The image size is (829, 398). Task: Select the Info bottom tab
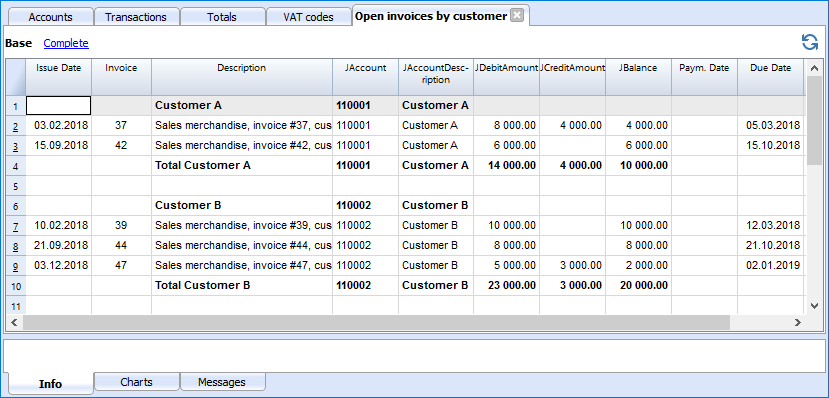point(50,384)
